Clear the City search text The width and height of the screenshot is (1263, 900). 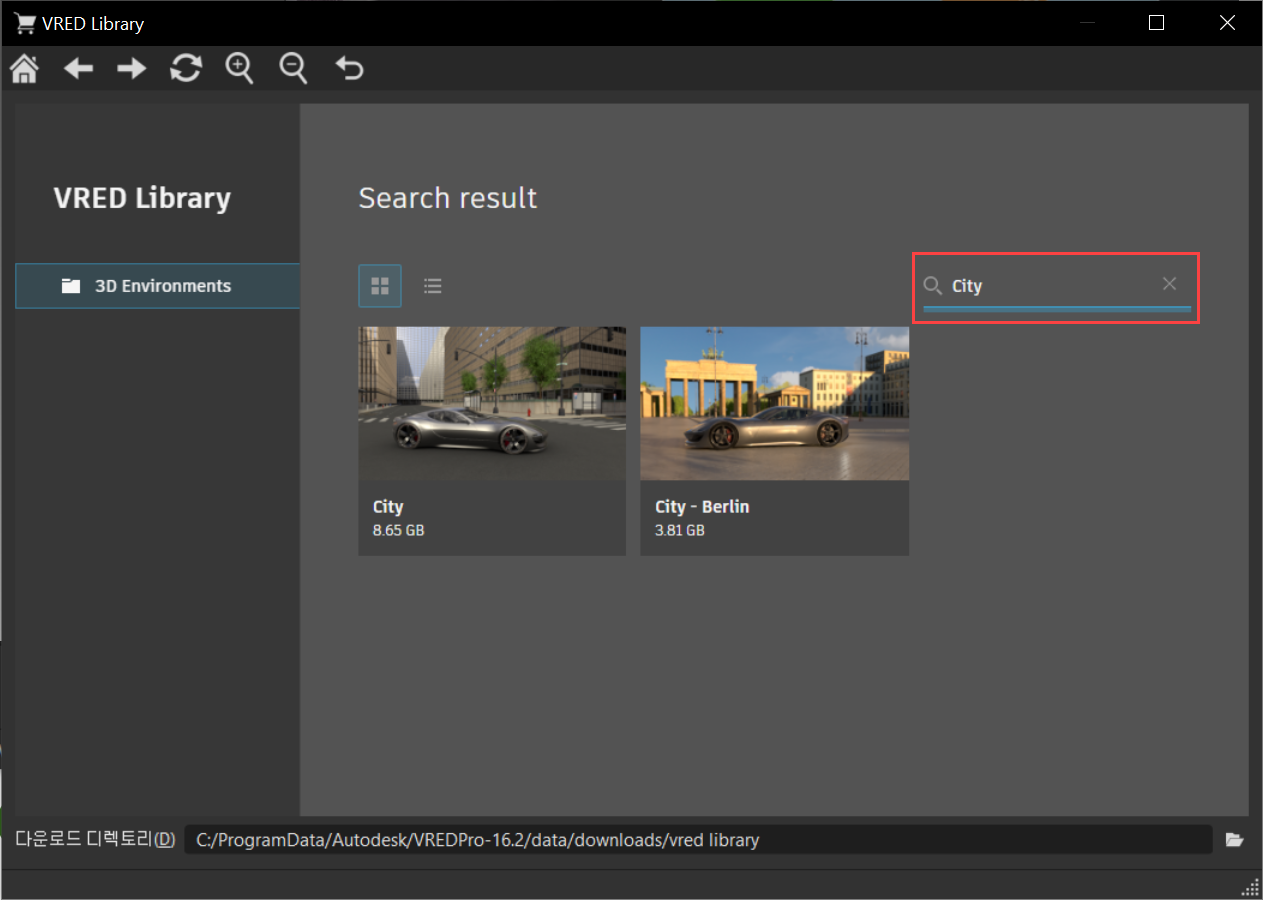(1169, 284)
